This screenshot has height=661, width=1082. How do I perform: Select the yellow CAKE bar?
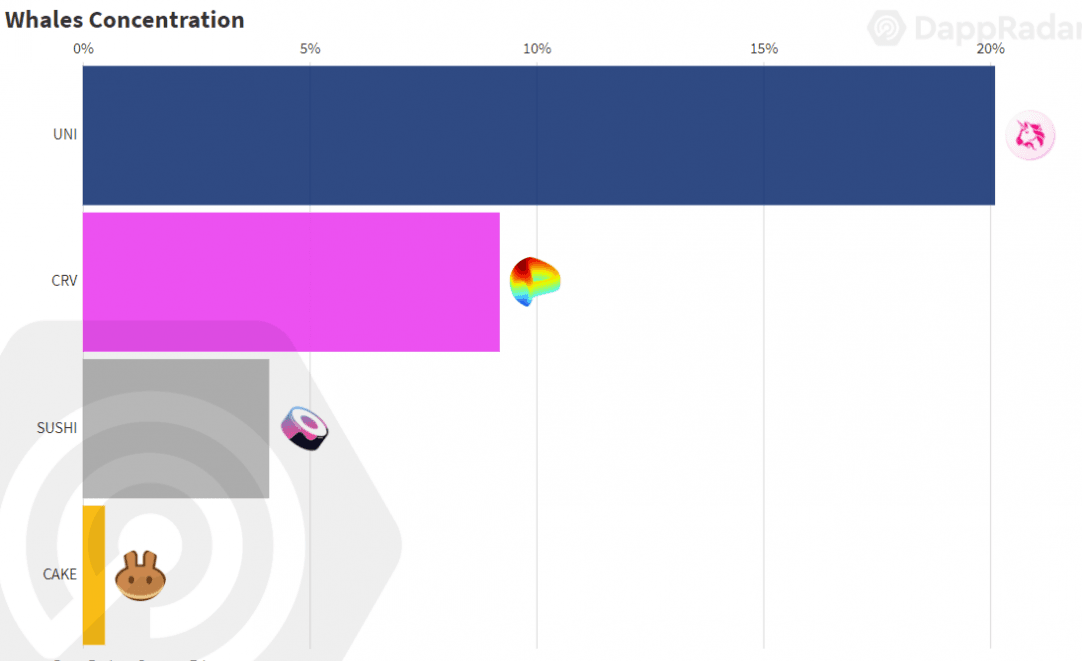[93, 575]
